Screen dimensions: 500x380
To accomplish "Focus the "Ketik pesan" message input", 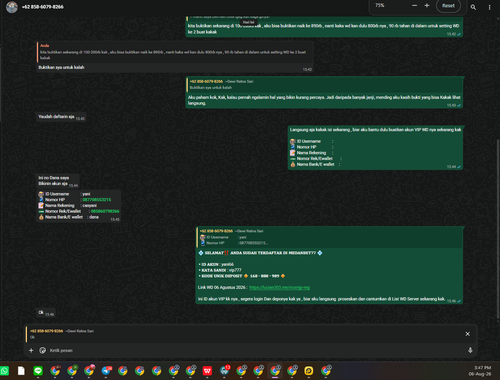I will point(257,350).
